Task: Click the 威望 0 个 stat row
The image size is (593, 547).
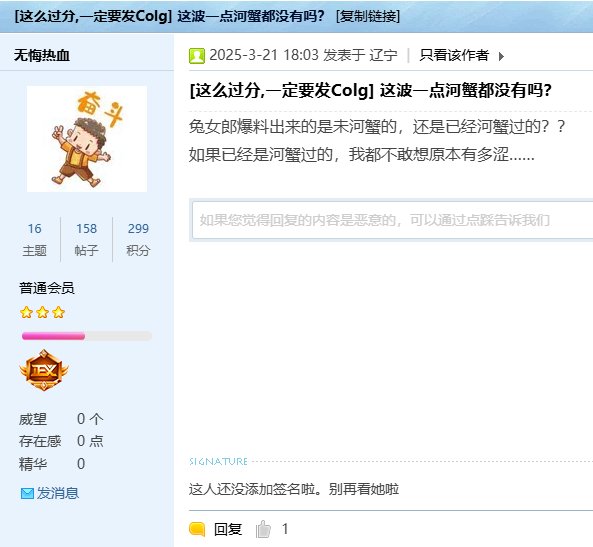Action: 61,419
